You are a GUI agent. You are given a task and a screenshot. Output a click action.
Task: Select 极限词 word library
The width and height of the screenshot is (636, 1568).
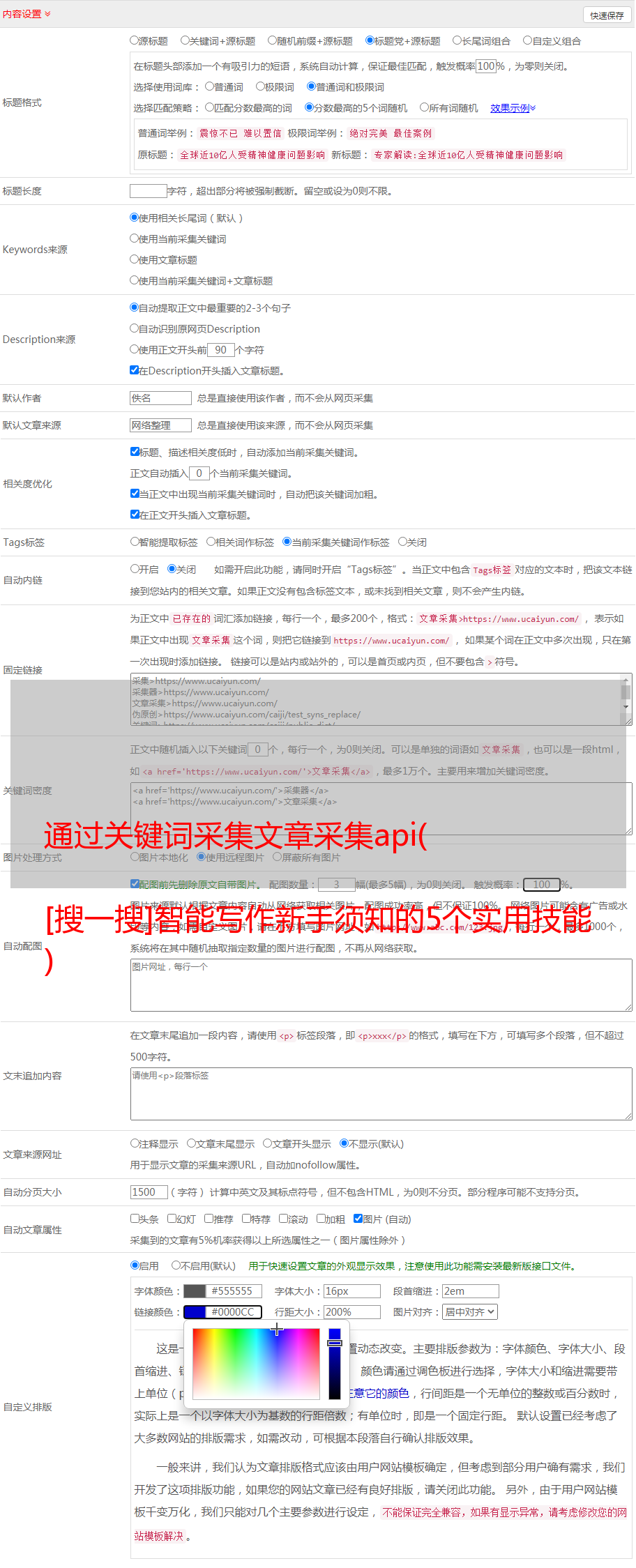click(260, 86)
